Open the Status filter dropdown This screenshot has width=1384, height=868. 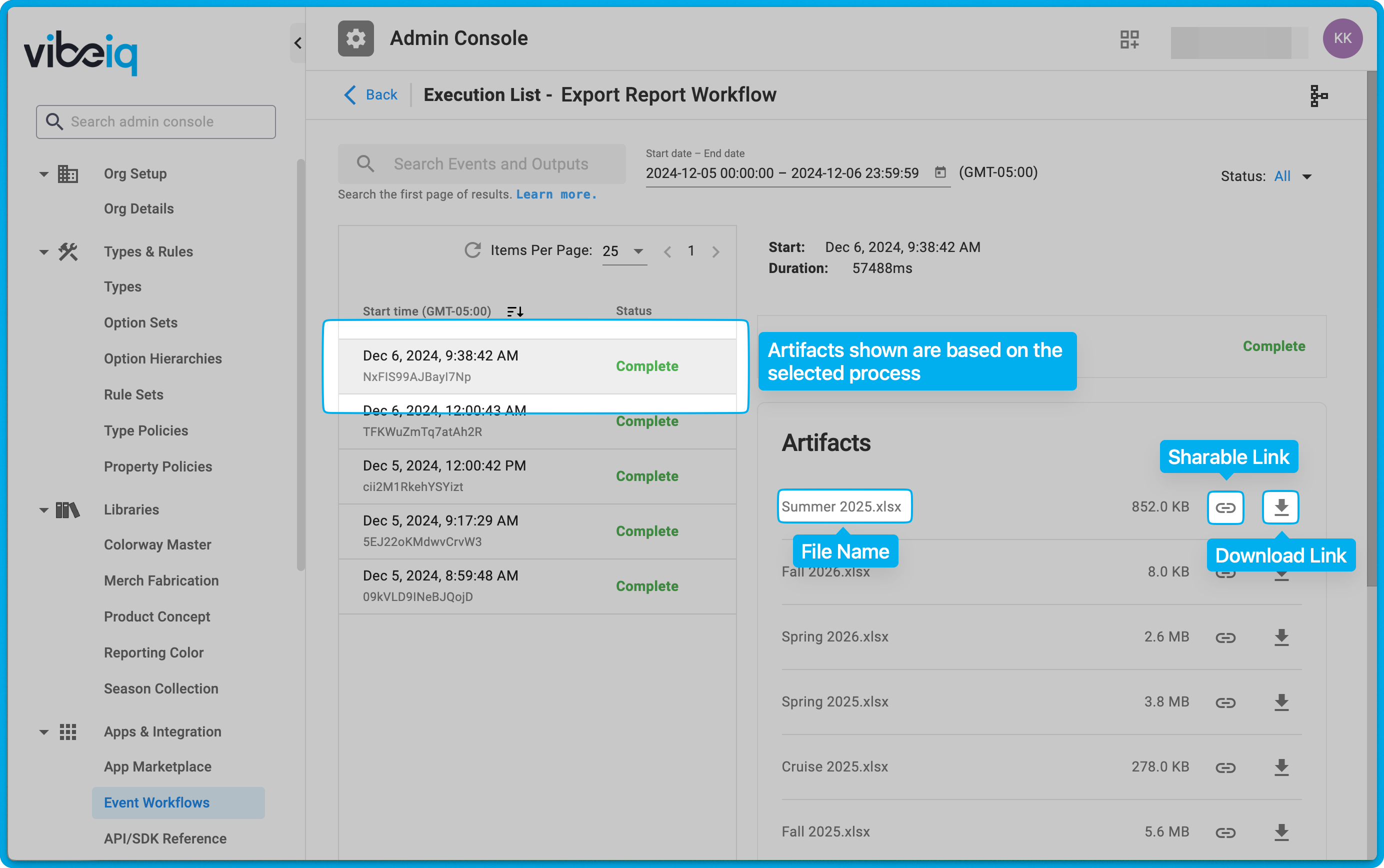(1295, 176)
